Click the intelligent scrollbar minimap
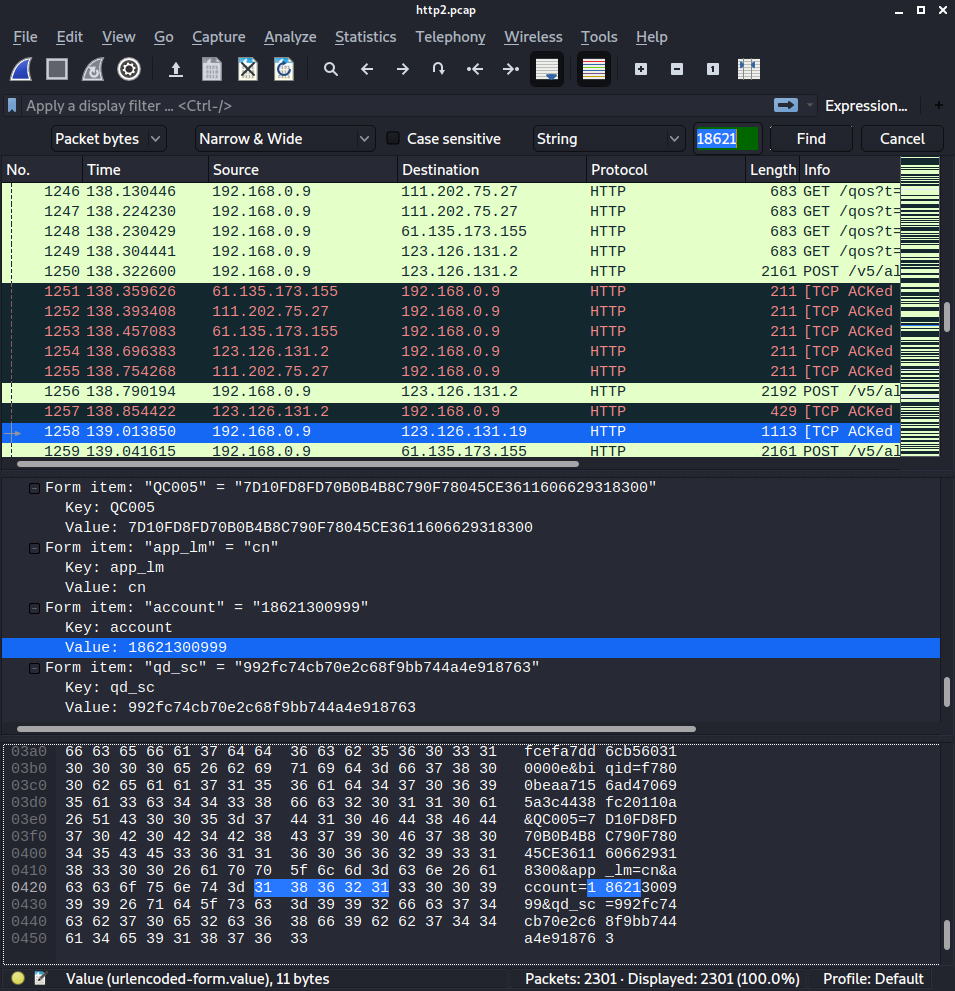This screenshot has height=991, width=955. point(920,306)
